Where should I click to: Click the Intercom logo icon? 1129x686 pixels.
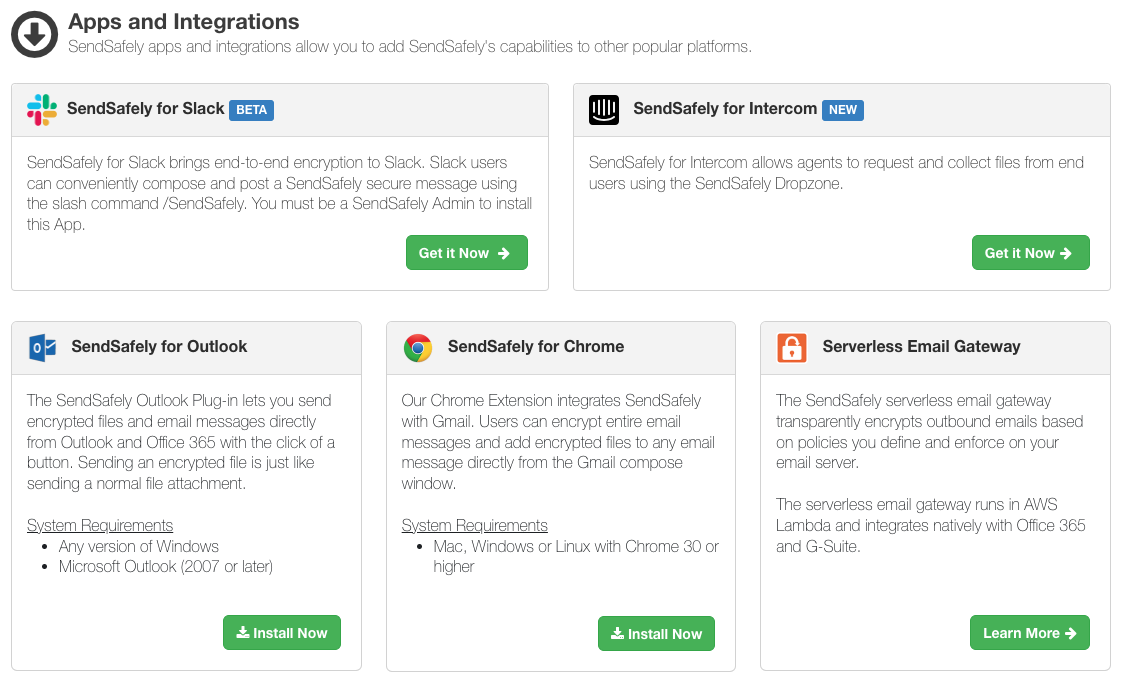click(x=603, y=109)
